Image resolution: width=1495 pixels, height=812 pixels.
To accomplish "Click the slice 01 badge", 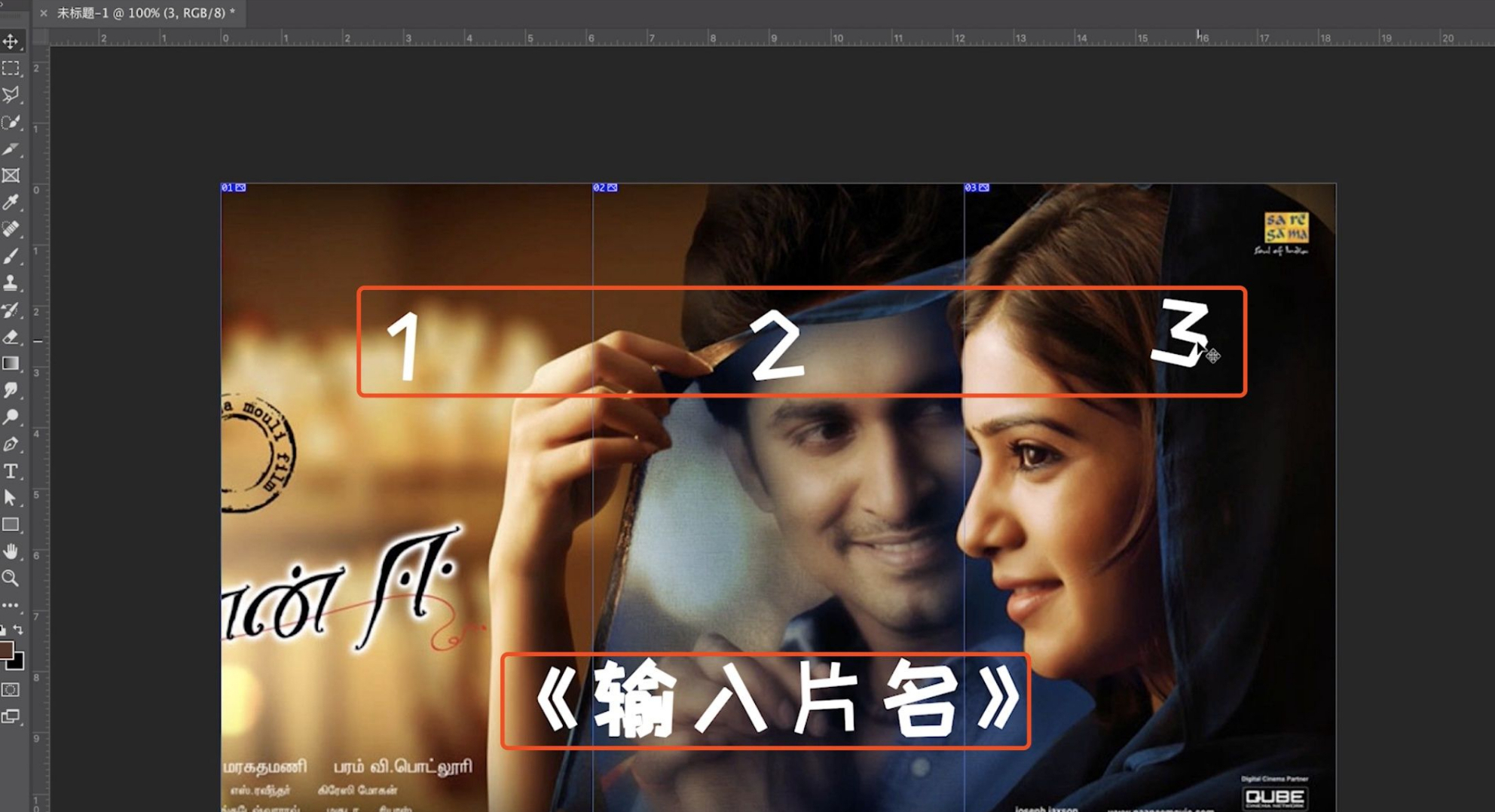I will pos(234,188).
